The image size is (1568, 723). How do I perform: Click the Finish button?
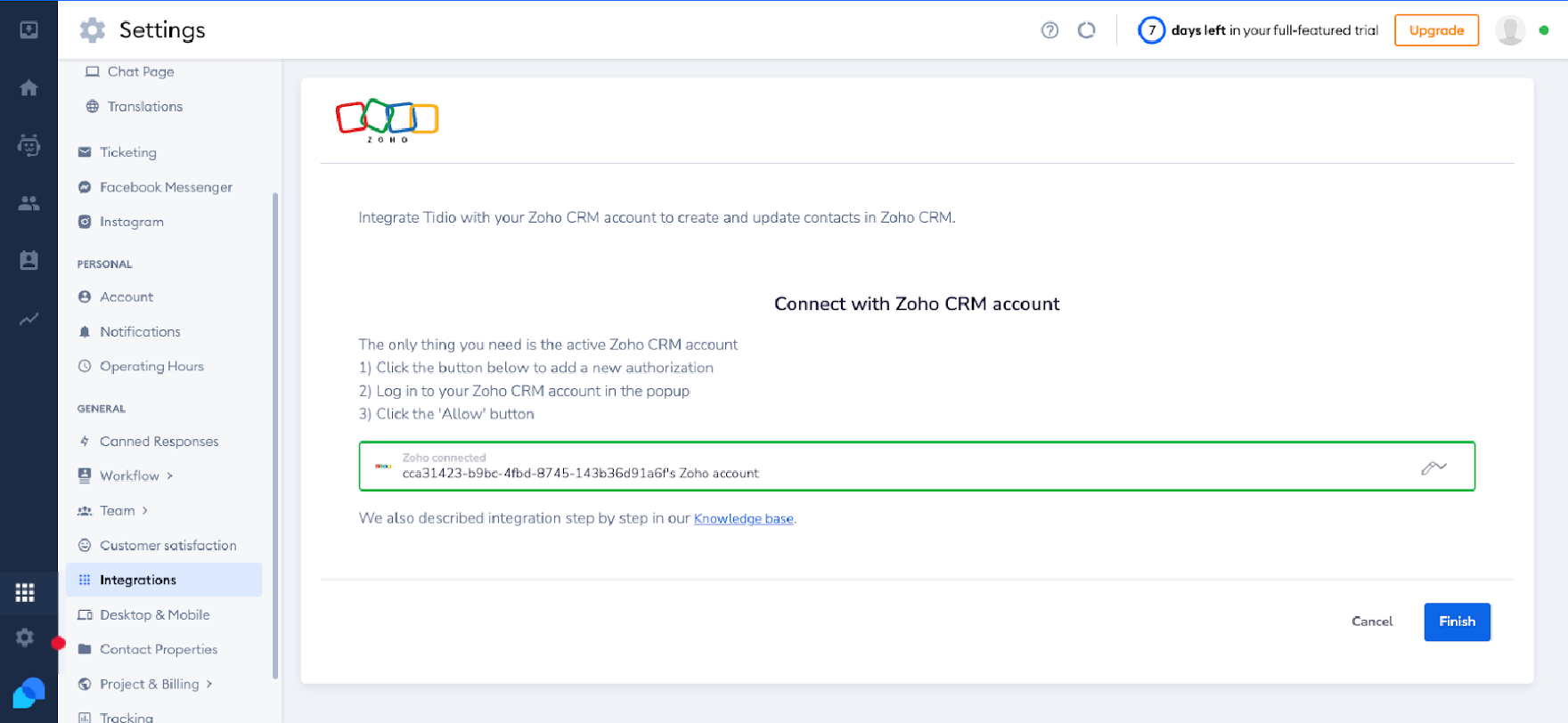1457,621
